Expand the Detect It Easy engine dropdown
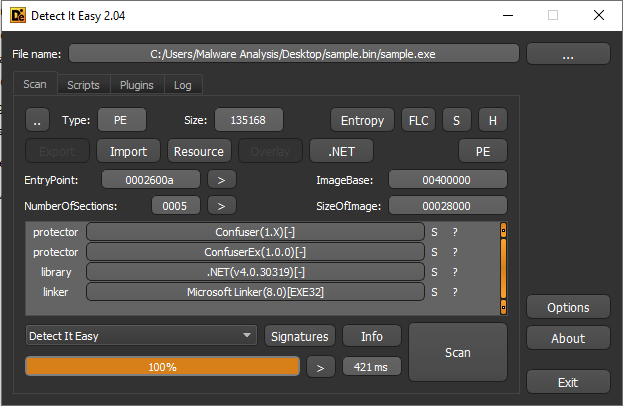The image size is (623, 406). 141,336
